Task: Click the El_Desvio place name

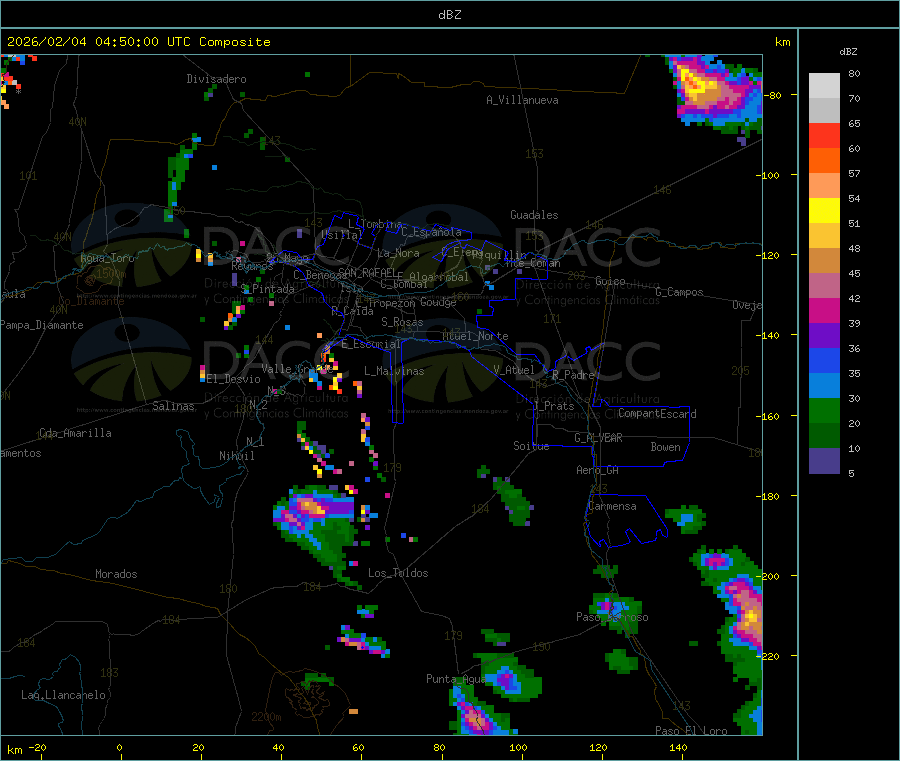Action: (234, 379)
